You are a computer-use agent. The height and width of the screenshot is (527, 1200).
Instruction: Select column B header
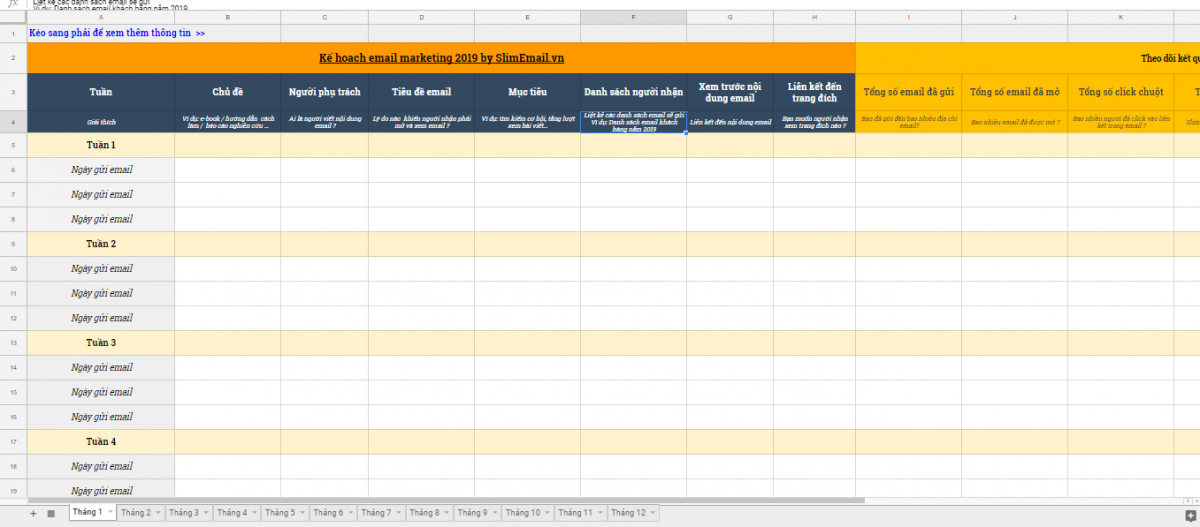click(x=228, y=17)
